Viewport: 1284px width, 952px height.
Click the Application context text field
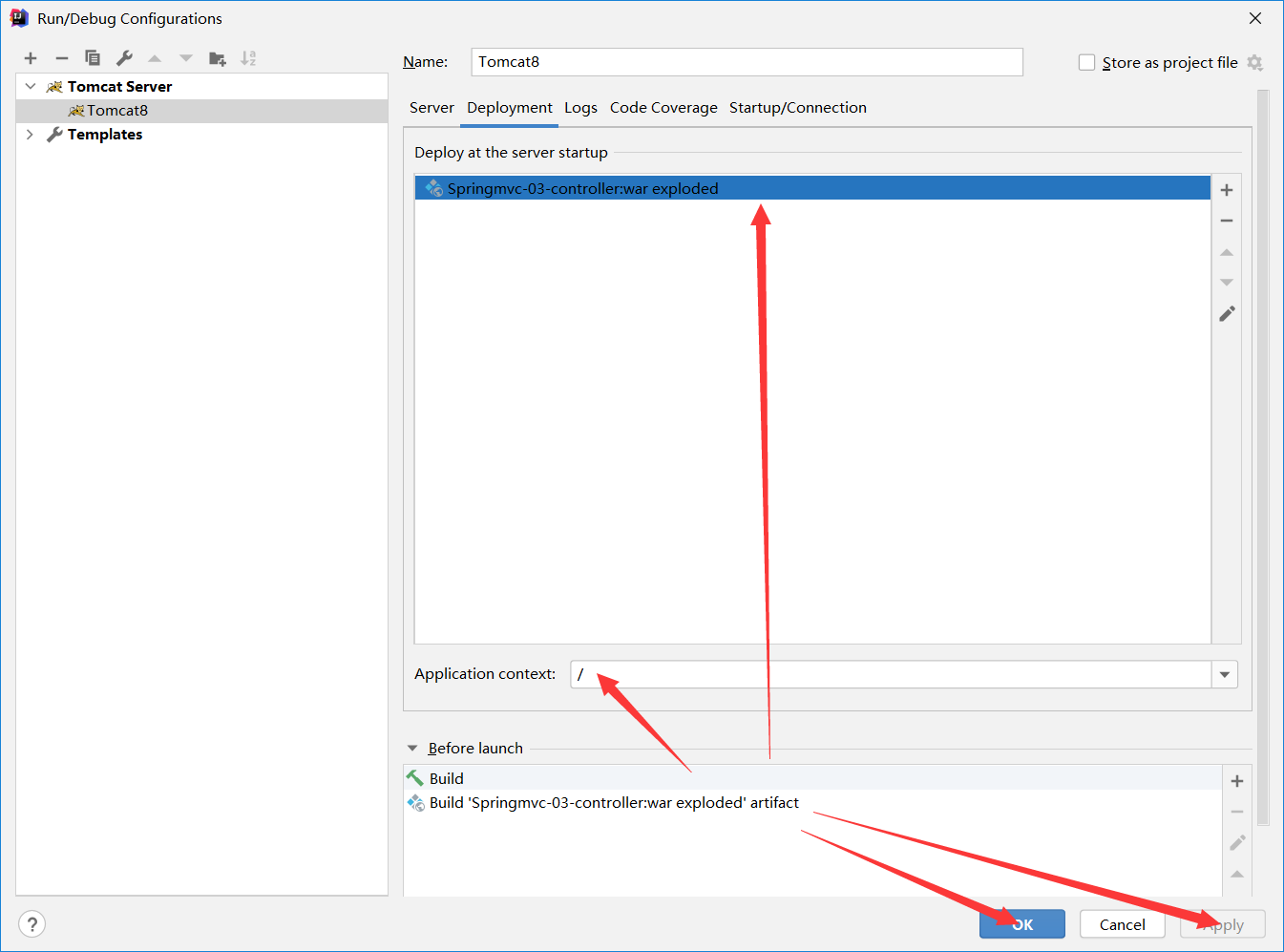click(x=891, y=674)
